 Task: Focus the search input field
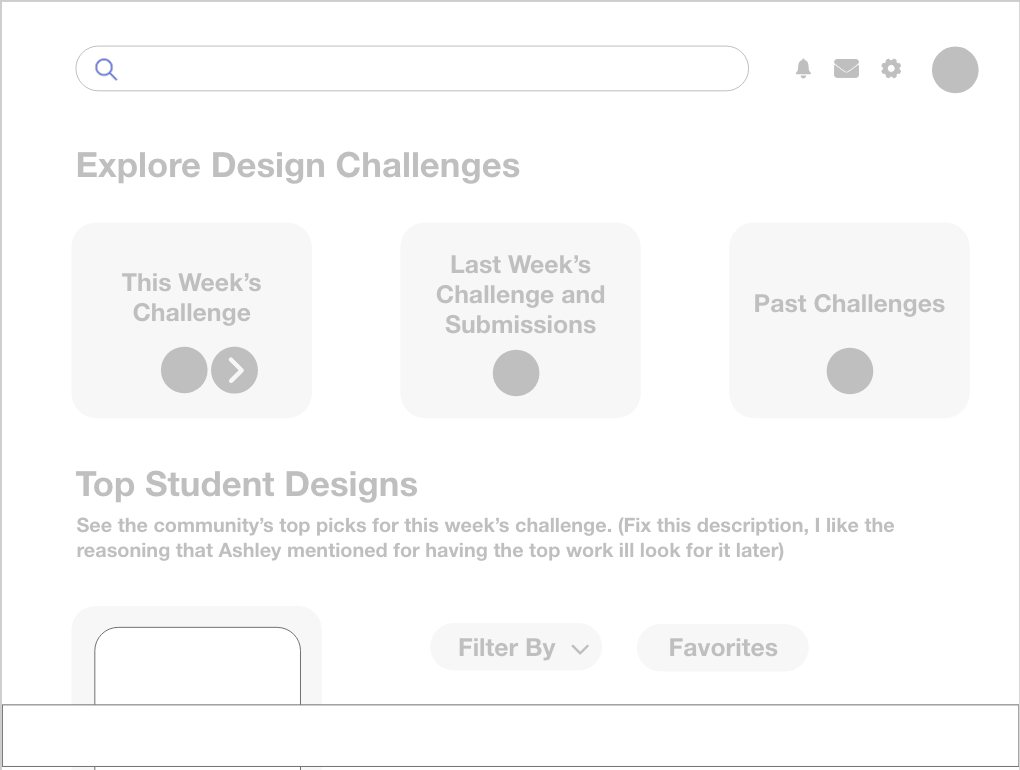click(x=412, y=68)
